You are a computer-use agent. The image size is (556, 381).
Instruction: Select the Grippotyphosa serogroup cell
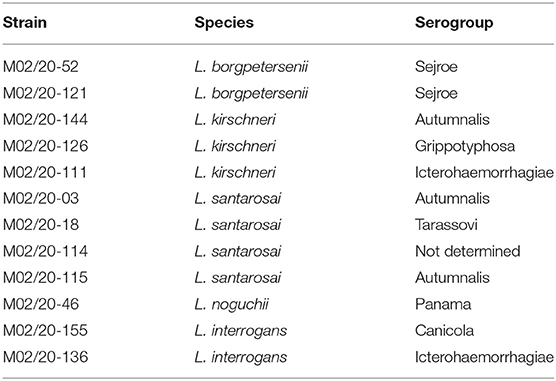click(x=465, y=146)
